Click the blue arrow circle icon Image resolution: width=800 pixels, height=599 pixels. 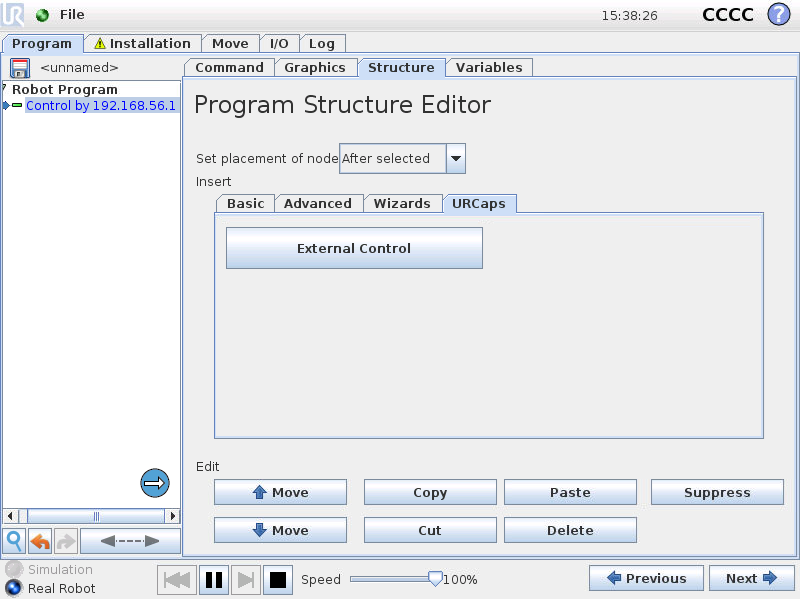(x=154, y=483)
